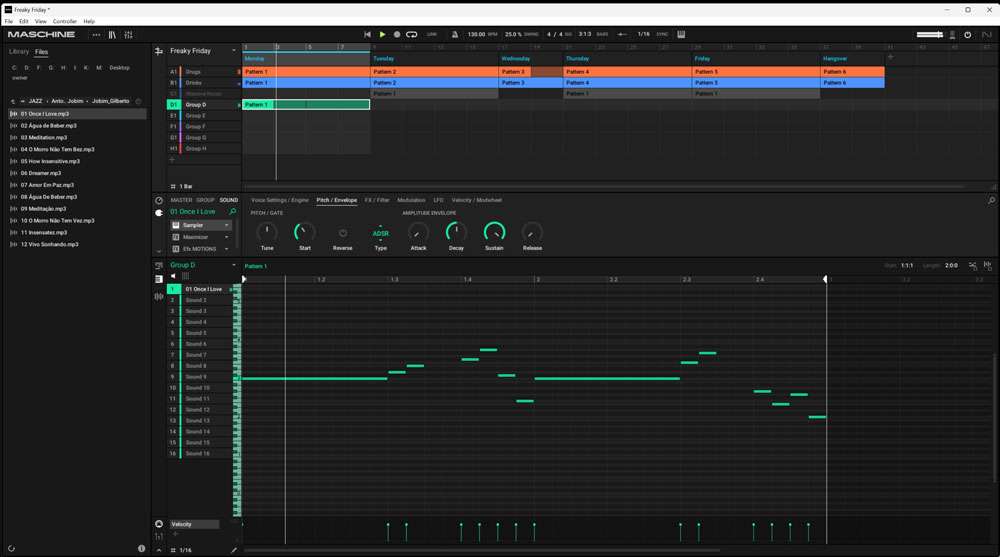This screenshot has width=1000, height=557.
Task: Select Group E in the arranger
Action: coord(204,115)
